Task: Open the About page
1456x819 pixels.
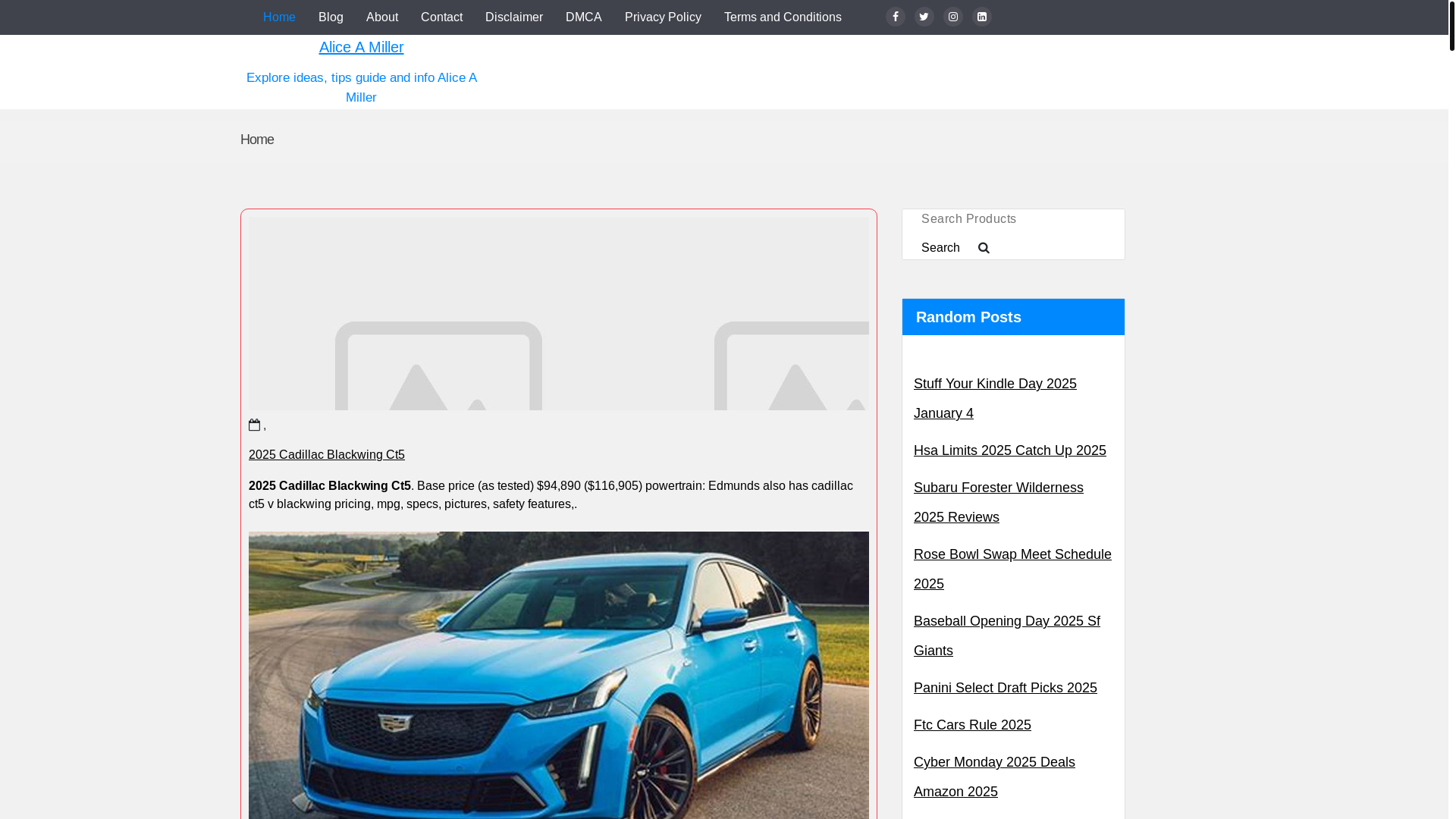Action: (x=382, y=17)
